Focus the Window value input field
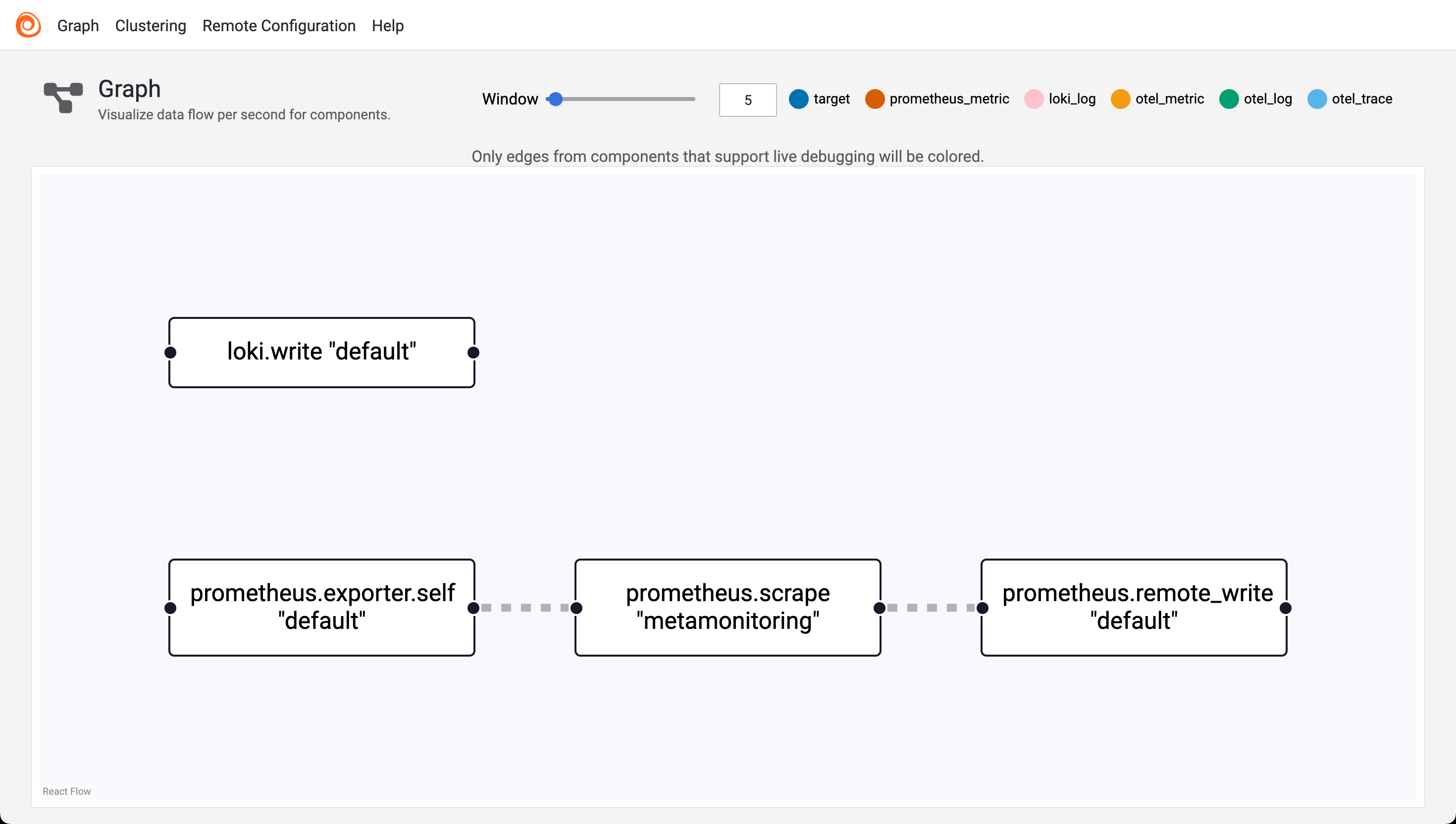Viewport: 1456px width, 824px height. 747,100
